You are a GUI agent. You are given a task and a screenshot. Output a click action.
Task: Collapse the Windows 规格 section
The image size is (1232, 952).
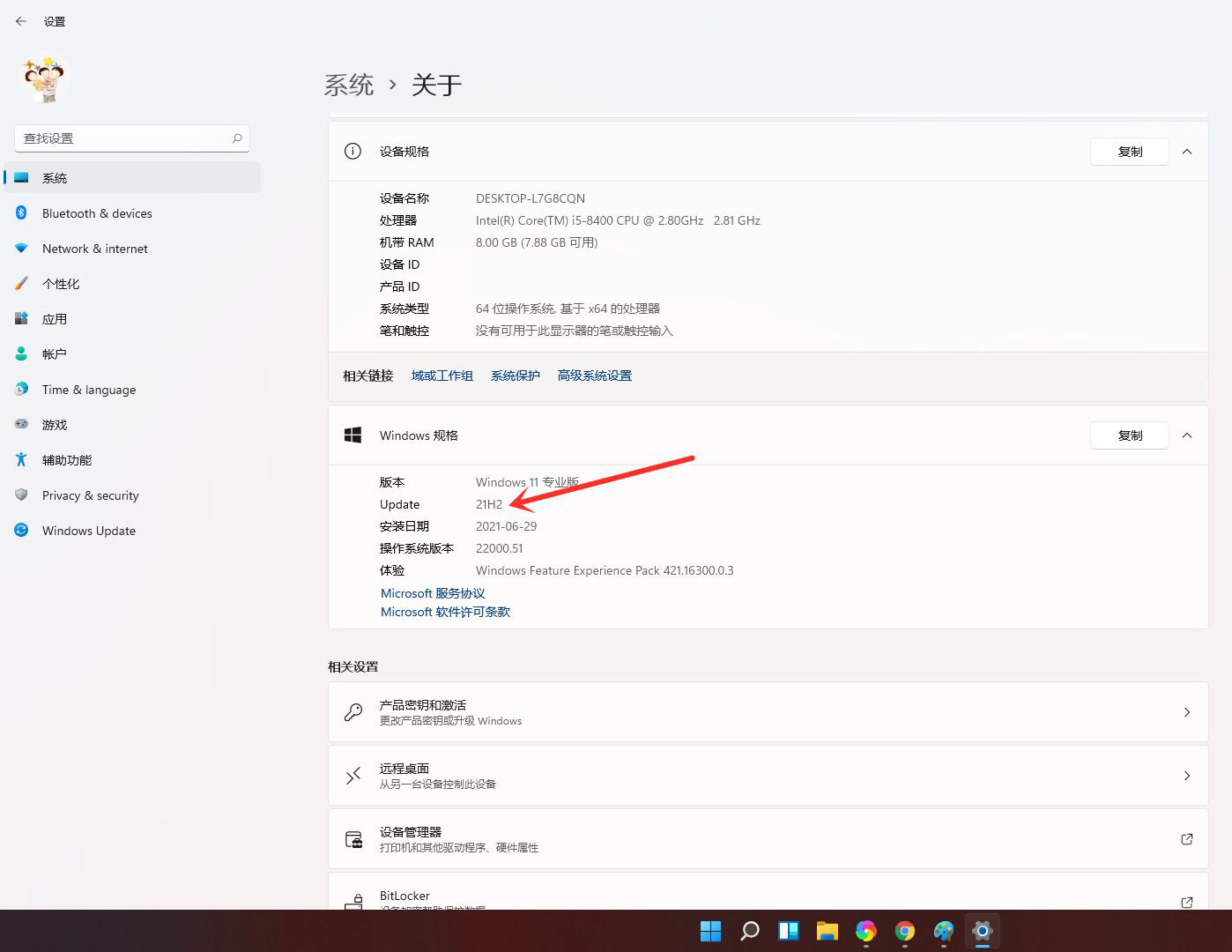1187,435
